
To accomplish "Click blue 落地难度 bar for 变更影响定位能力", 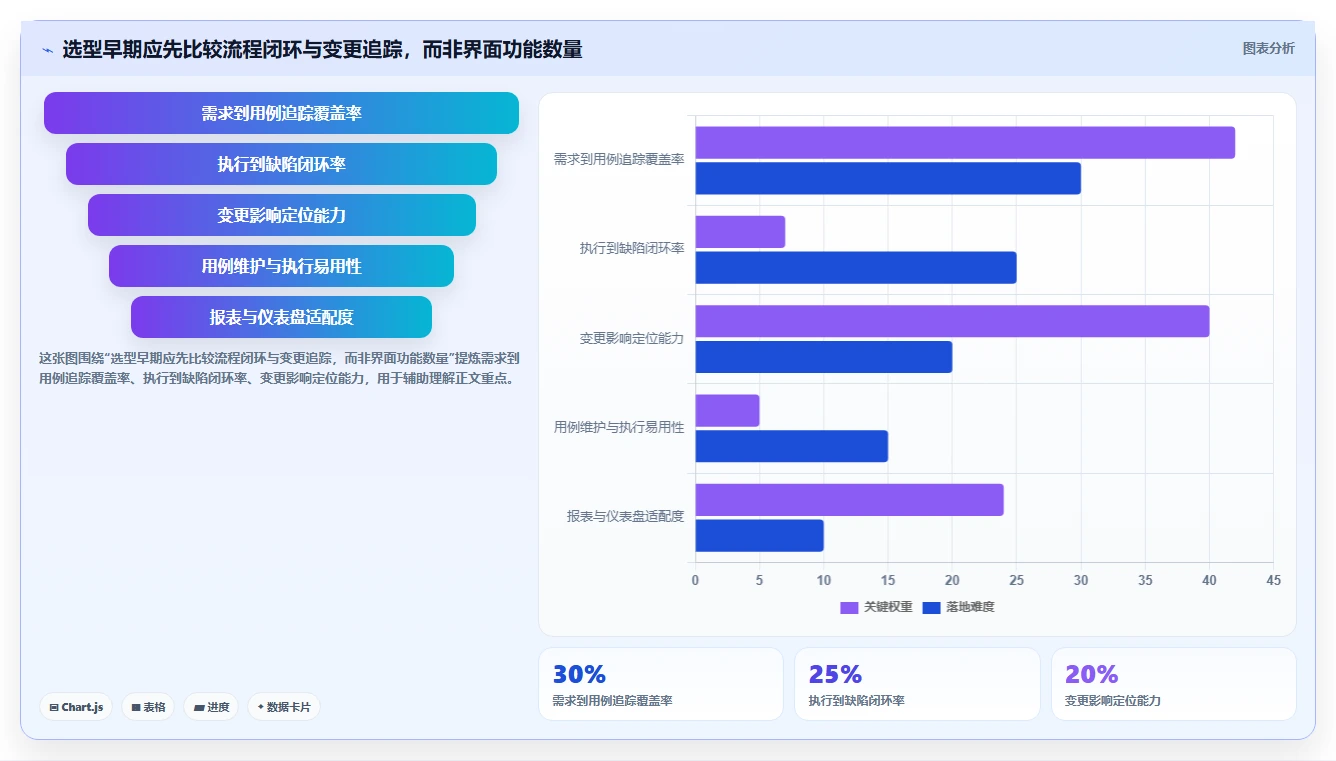I will coord(824,357).
